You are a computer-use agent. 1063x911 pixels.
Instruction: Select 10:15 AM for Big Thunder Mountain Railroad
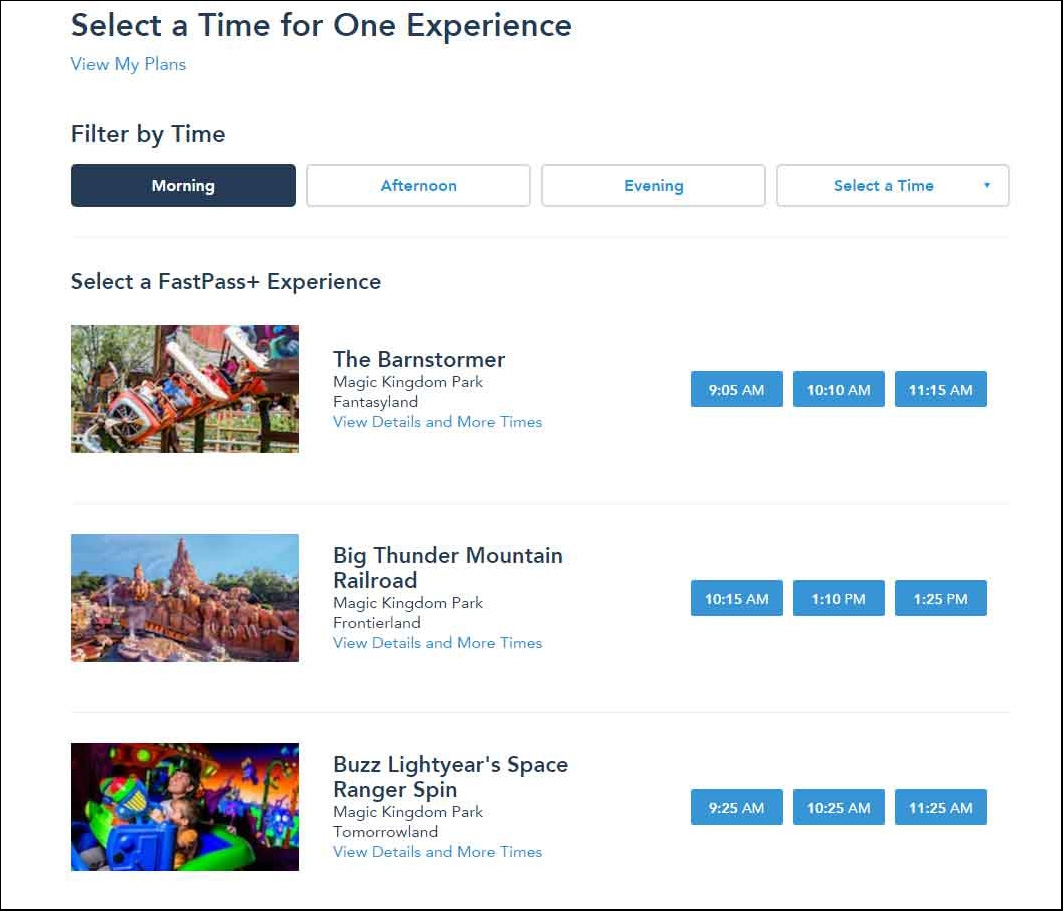[x=736, y=597]
